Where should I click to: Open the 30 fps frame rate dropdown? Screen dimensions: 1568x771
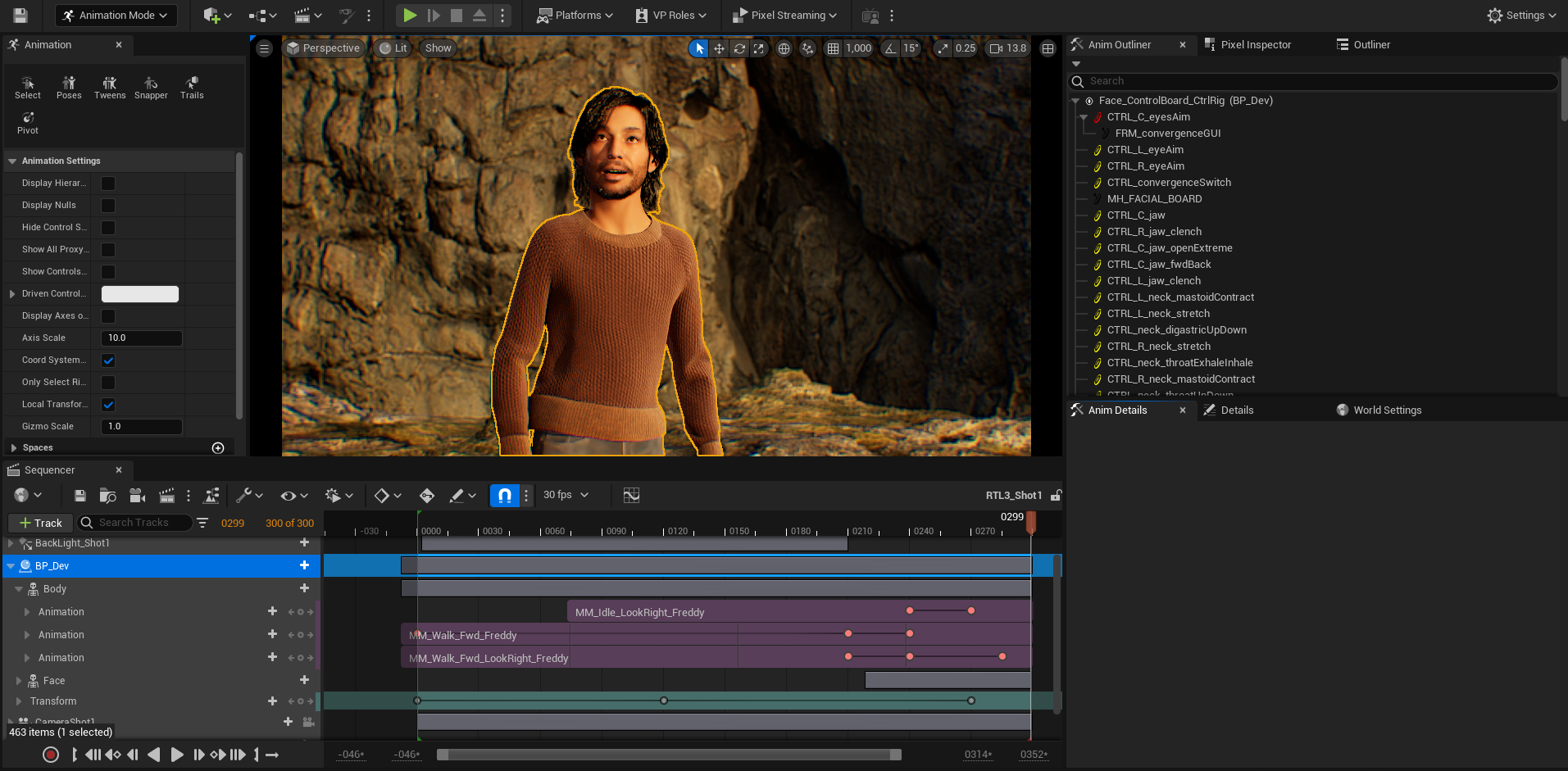pyautogui.click(x=566, y=495)
